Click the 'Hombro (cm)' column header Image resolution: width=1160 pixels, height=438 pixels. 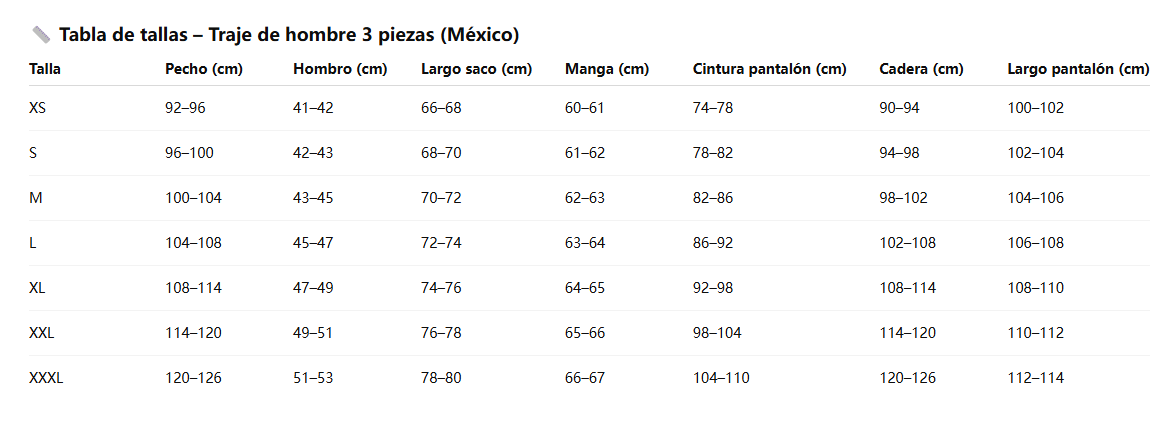[339, 69]
